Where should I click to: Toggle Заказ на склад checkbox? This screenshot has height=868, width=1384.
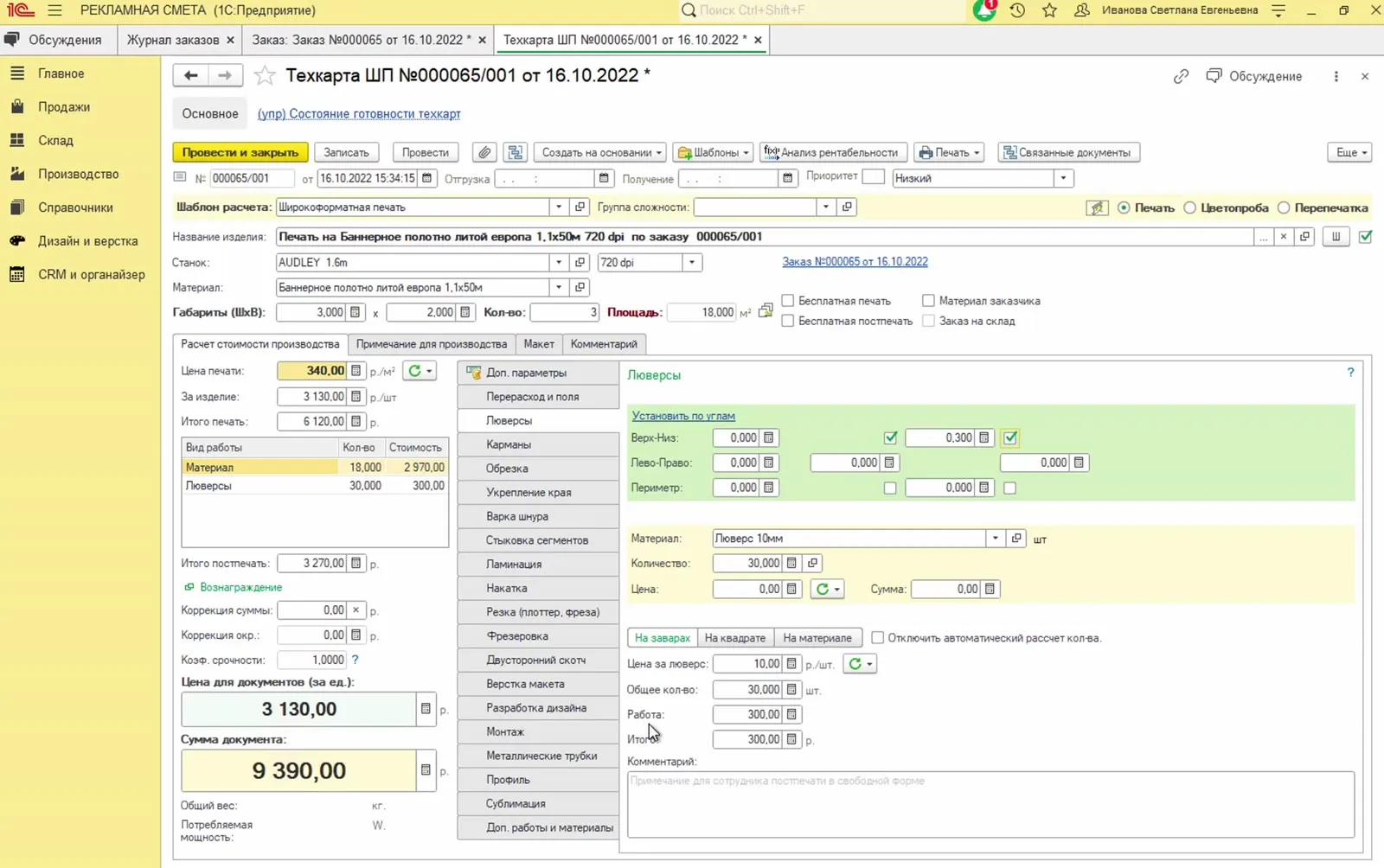tap(928, 321)
